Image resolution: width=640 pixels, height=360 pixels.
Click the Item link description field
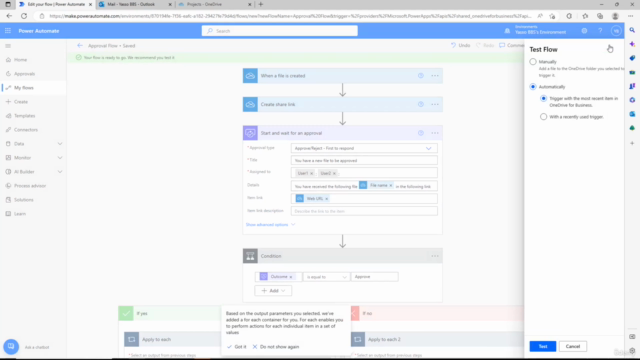pyautogui.click(x=364, y=211)
